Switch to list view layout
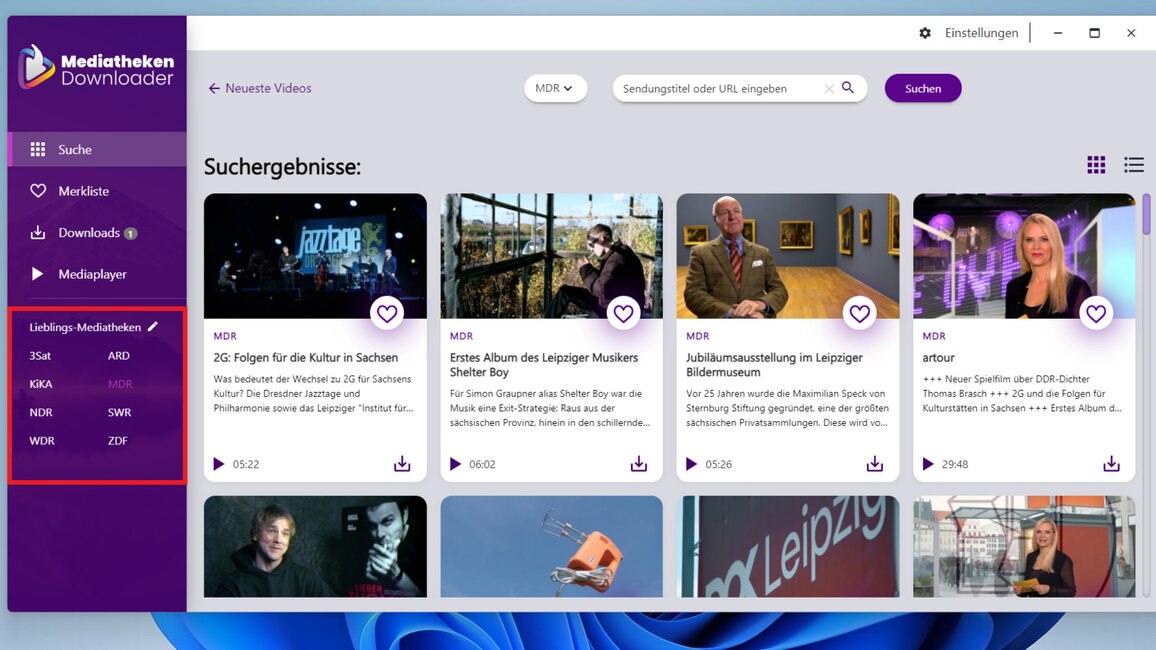Image resolution: width=1156 pixels, height=650 pixels. pos(1133,165)
